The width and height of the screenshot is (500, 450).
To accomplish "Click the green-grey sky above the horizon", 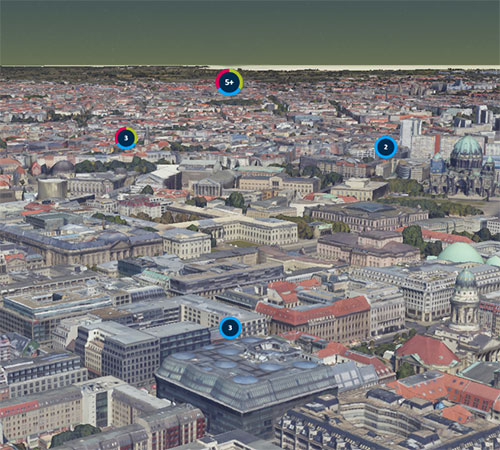I will (x=250, y=32).
